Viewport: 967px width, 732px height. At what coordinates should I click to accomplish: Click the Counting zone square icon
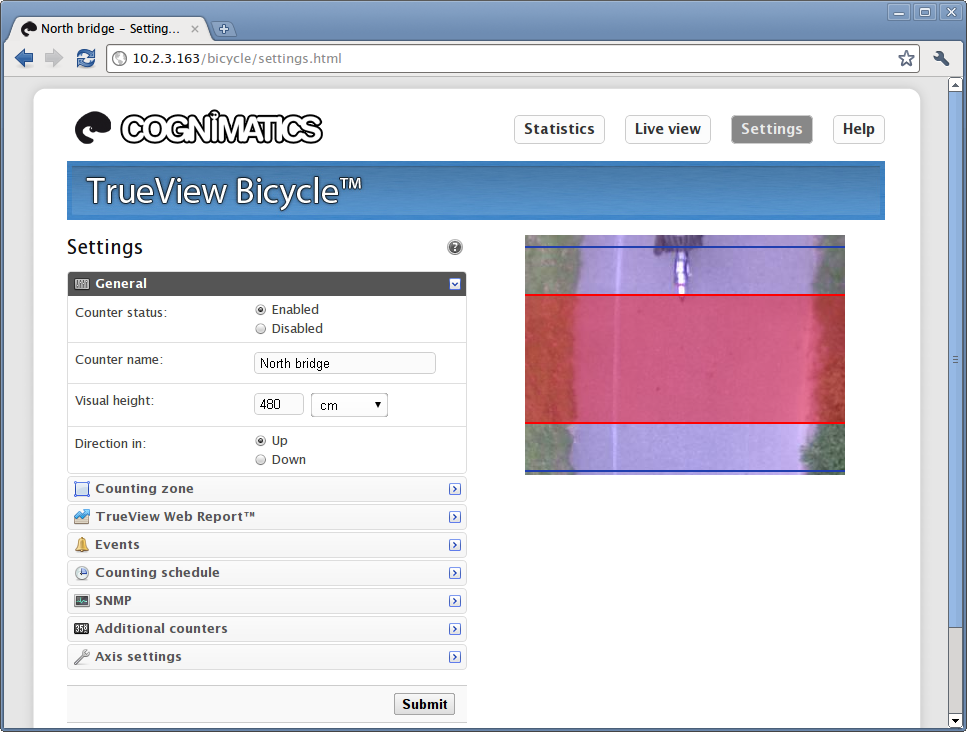click(x=81, y=489)
